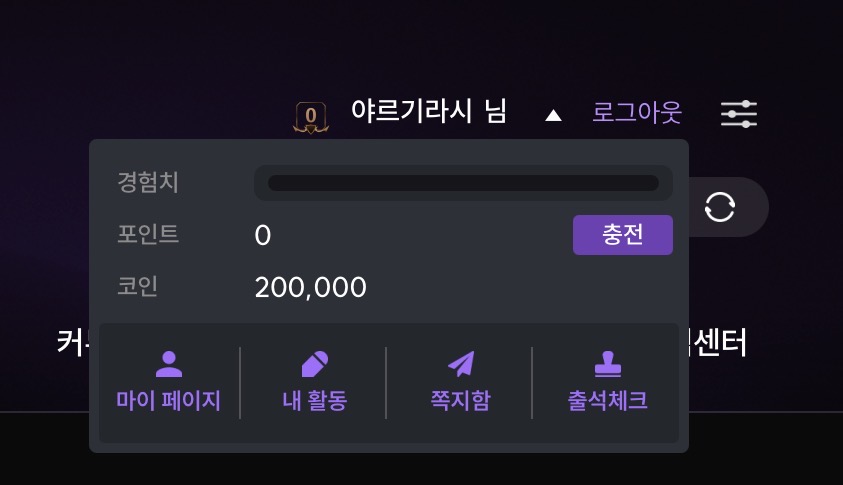Collapse the user panel with the white triangle

(x=553, y=115)
